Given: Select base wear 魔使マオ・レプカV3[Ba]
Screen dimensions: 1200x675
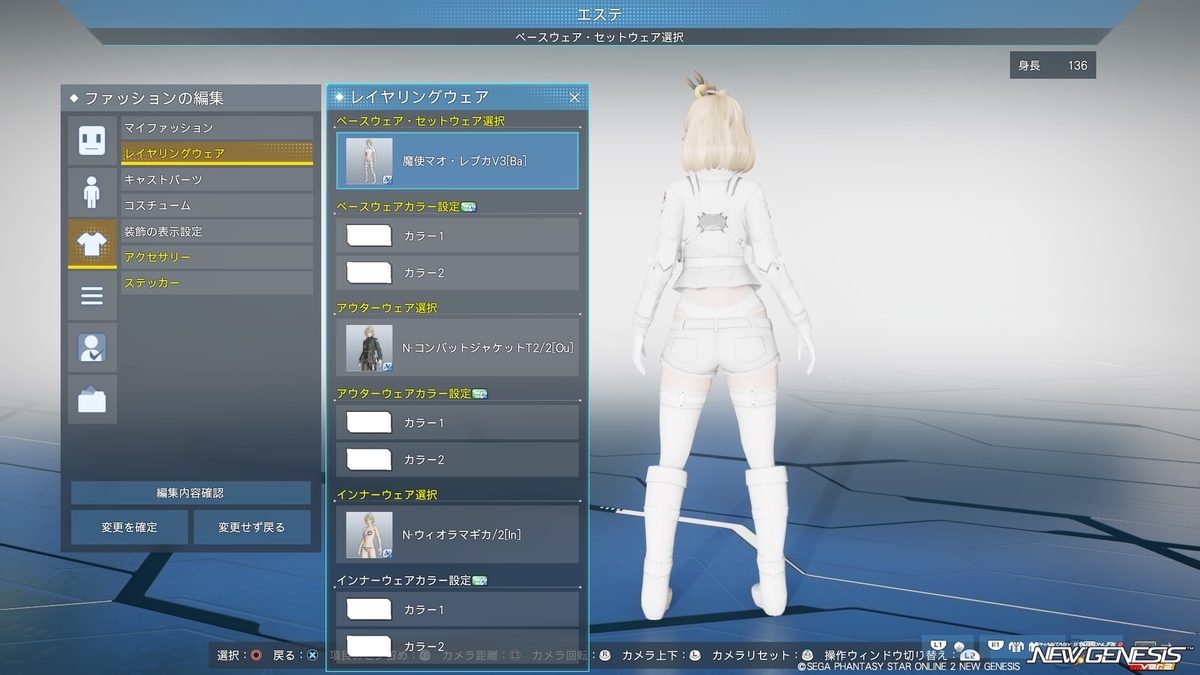Looking at the screenshot, I should click(458, 161).
